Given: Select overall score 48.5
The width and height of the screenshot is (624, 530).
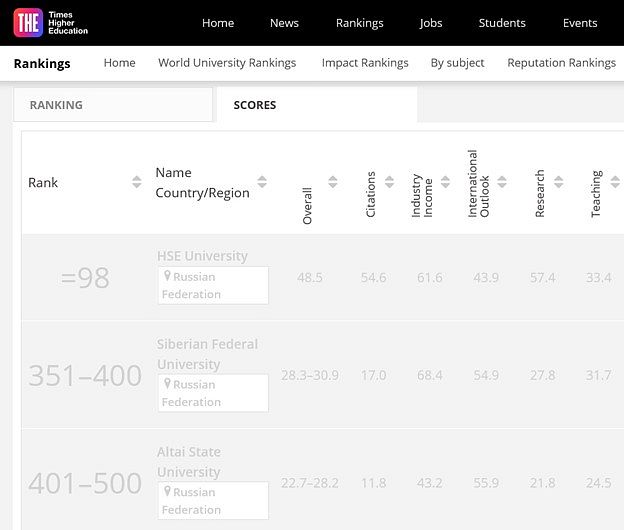Looking at the screenshot, I should [310, 277].
